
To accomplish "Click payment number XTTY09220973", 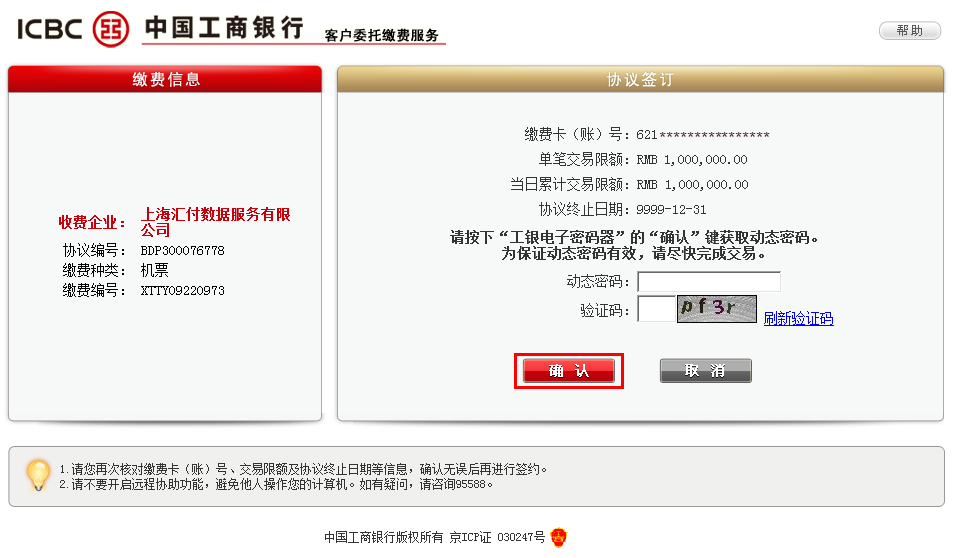I will (182, 291).
